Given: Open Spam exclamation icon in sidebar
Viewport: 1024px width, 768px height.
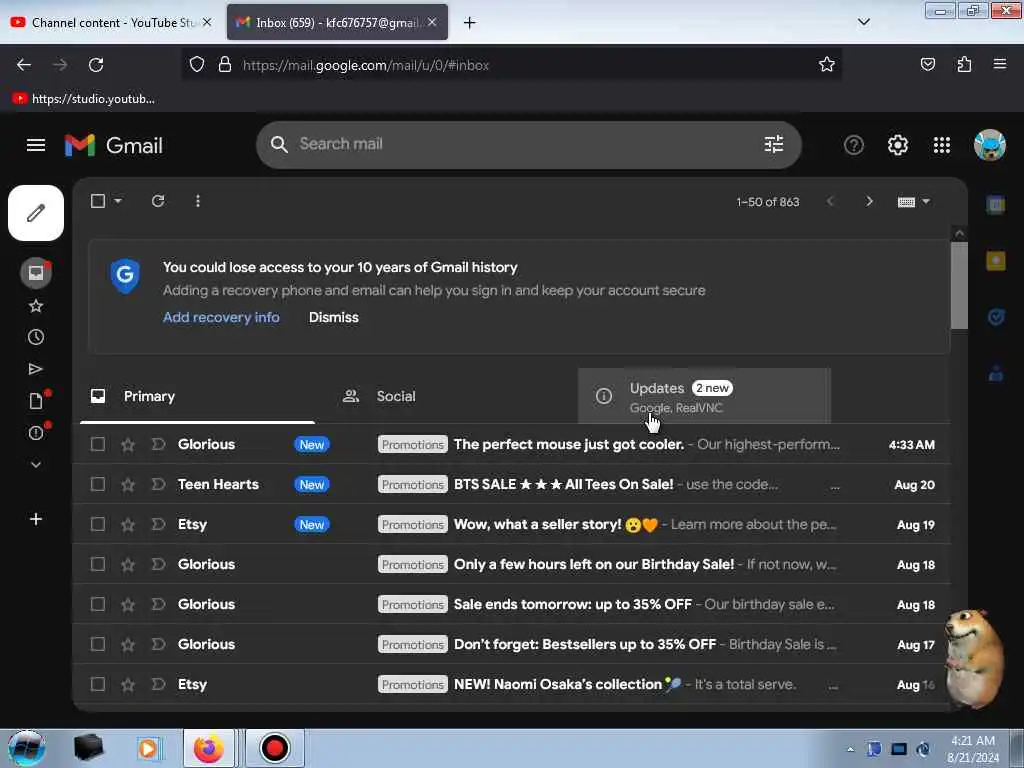Looking at the screenshot, I should click(36, 432).
